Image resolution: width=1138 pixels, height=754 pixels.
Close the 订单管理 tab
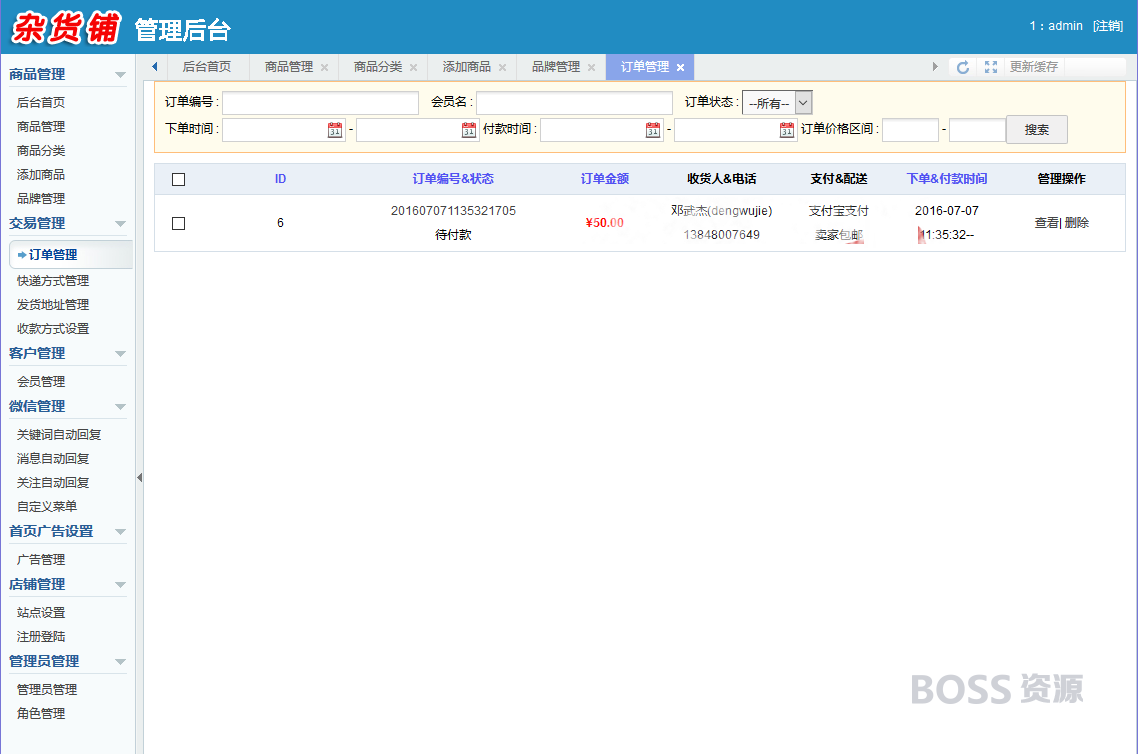click(x=681, y=67)
